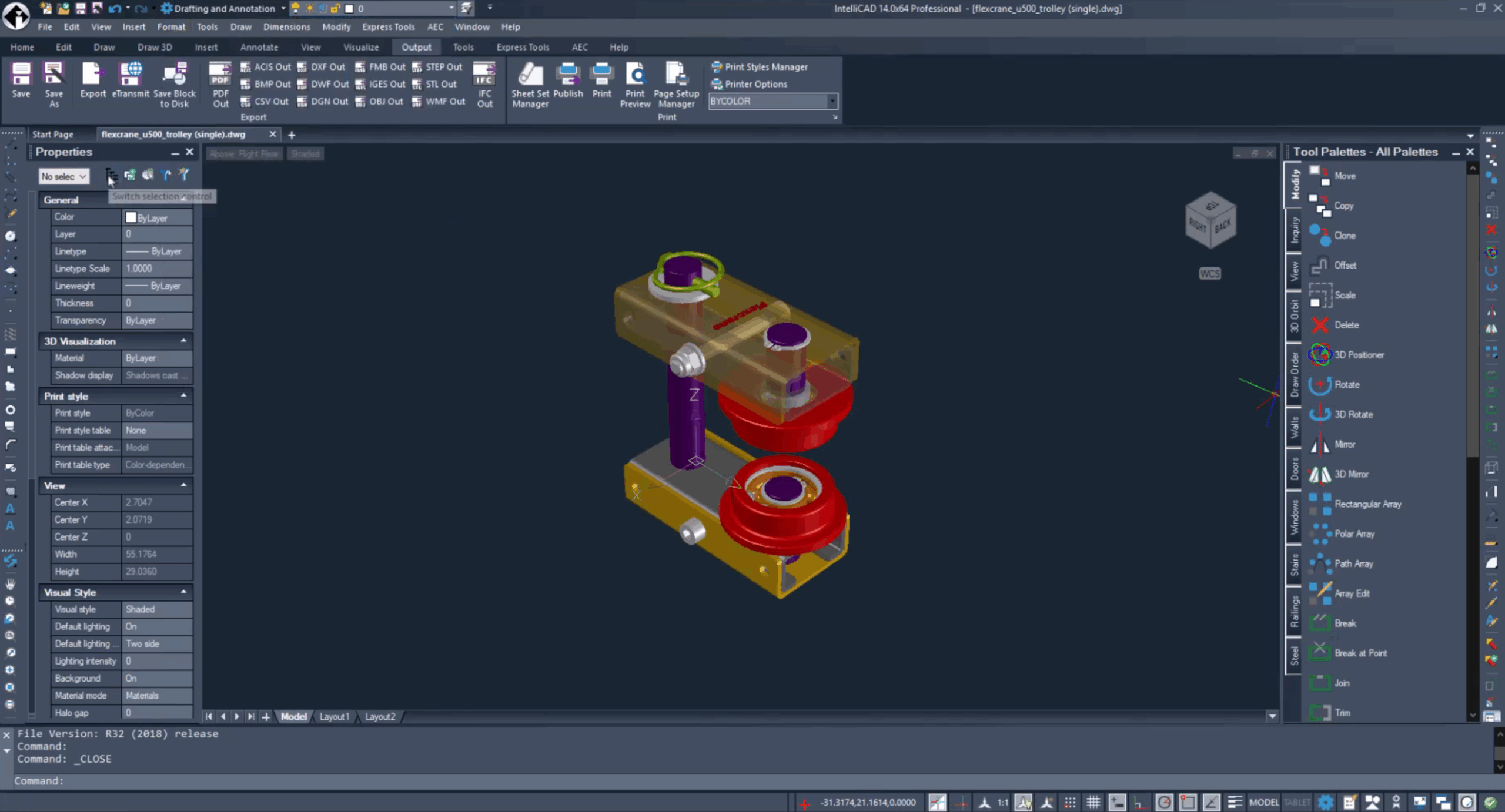Open the Sheet Set Manager
The height and width of the screenshot is (812, 1505).
pyautogui.click(x=530, y=84)
